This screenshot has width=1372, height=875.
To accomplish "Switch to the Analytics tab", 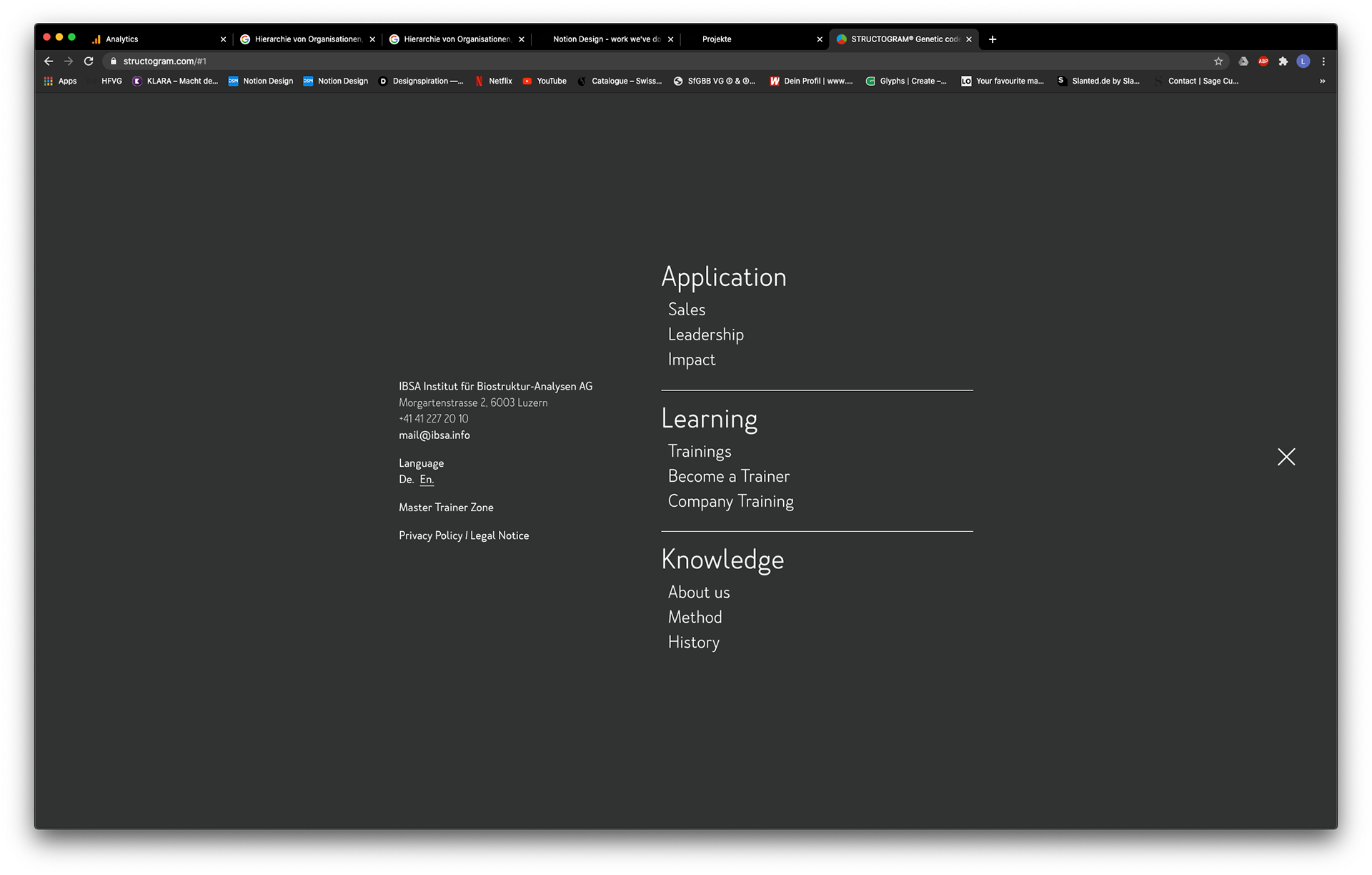I will point(122,39).
